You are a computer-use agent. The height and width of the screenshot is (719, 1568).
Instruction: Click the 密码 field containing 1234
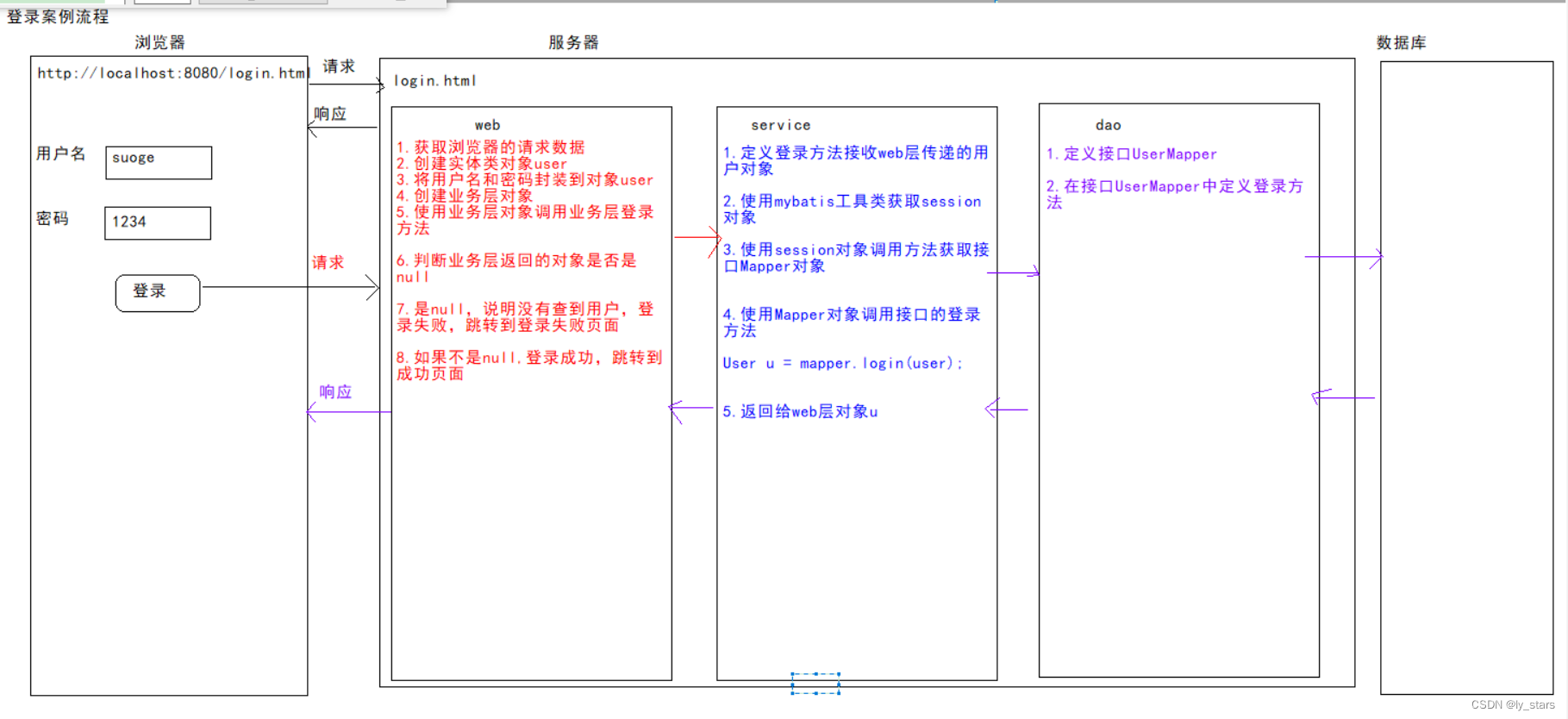(x=158, y=223)
